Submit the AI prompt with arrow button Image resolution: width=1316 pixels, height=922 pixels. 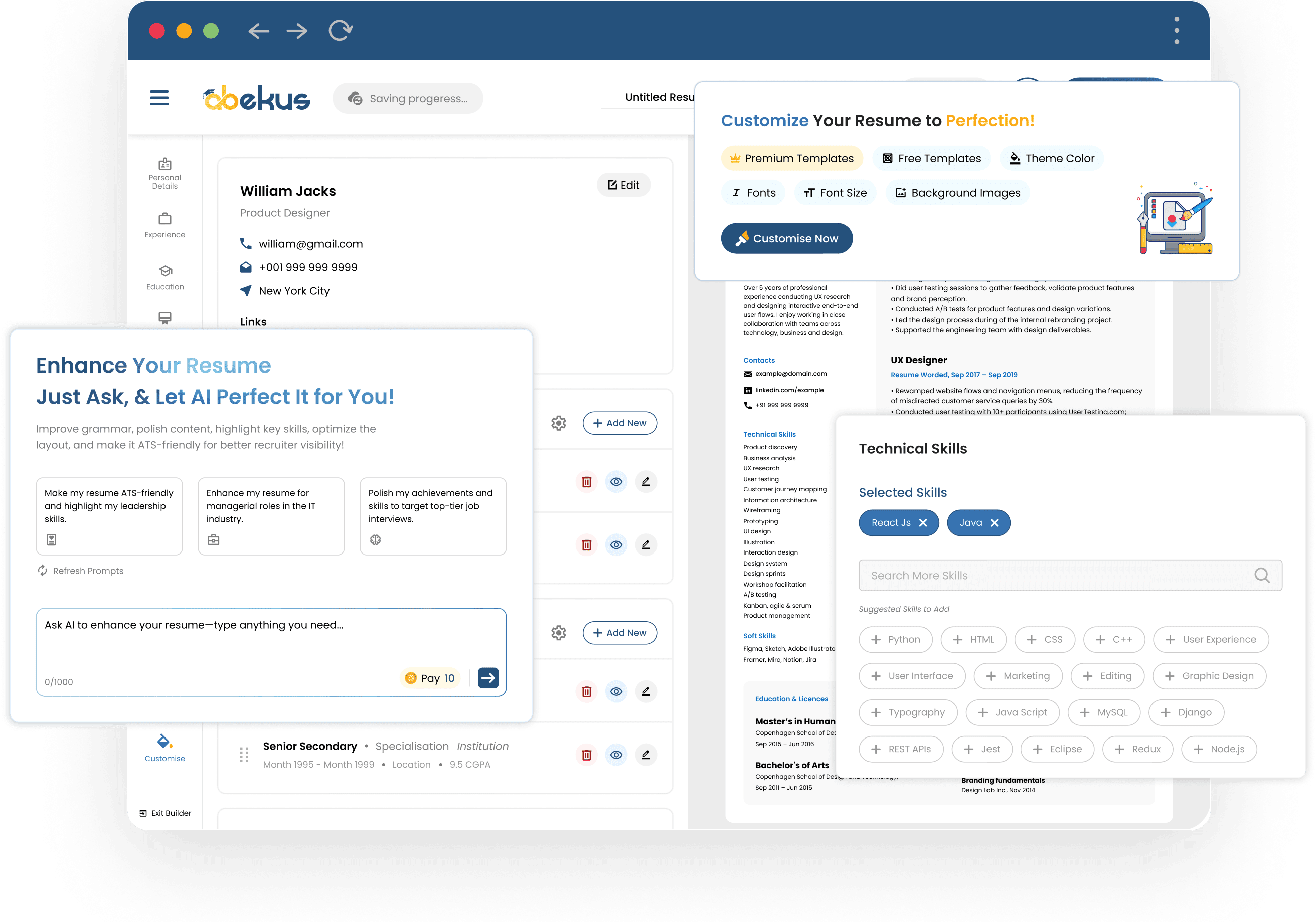pos(488,678)
